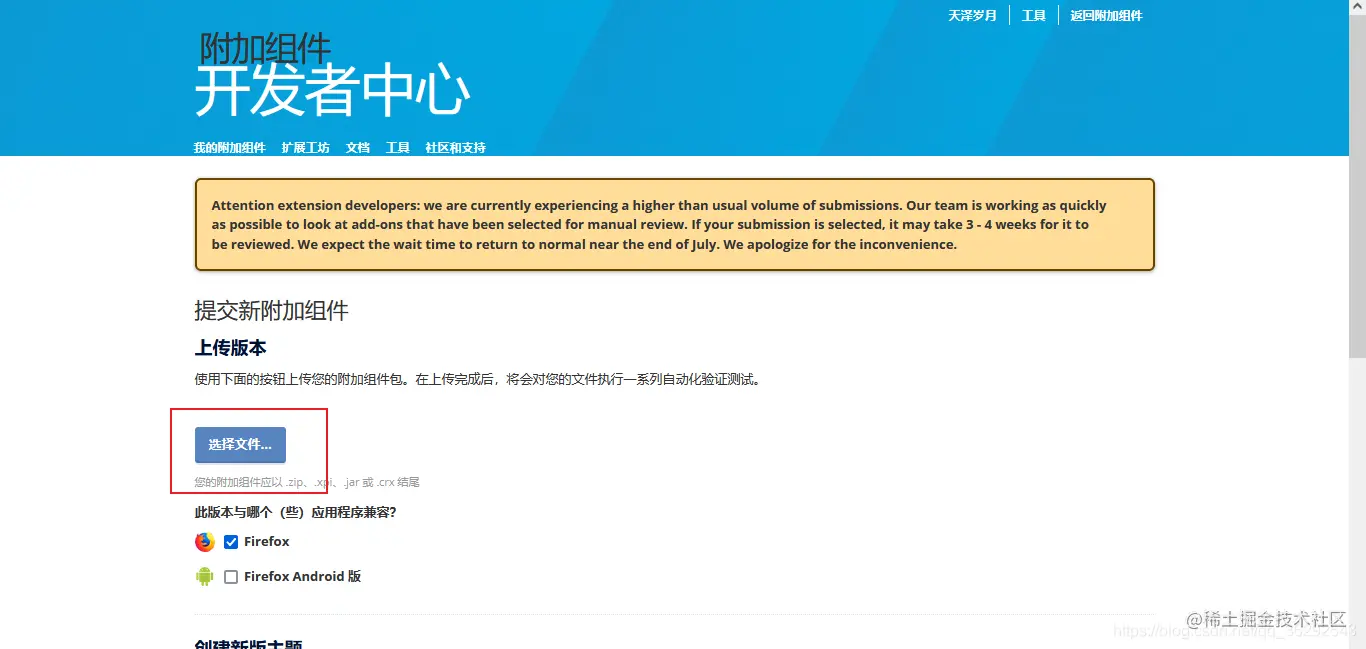Go back via 返回附加组件 link
1366x649 pixels.
click(1106, 15)
